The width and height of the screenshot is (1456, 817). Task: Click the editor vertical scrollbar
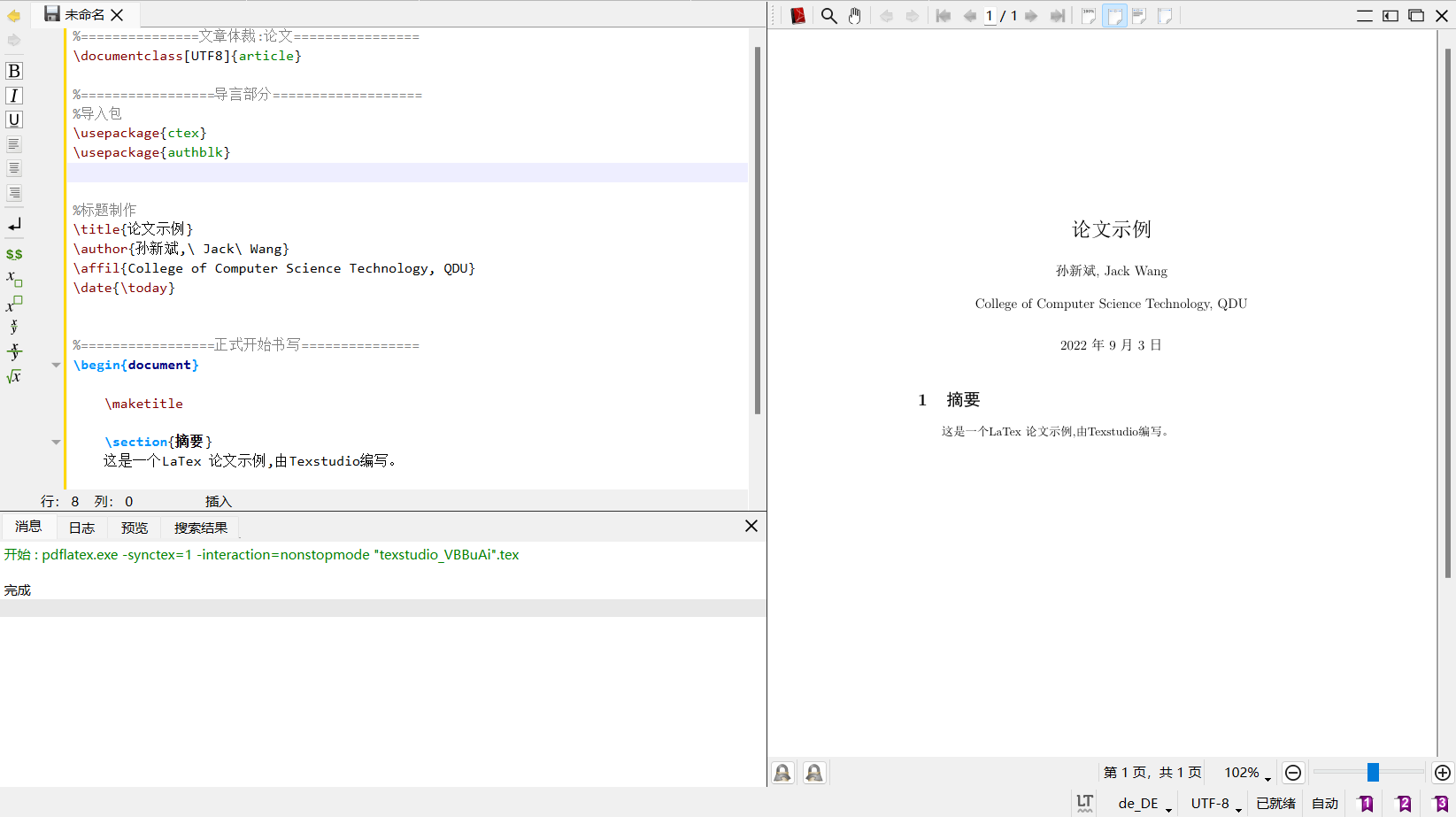757,230
